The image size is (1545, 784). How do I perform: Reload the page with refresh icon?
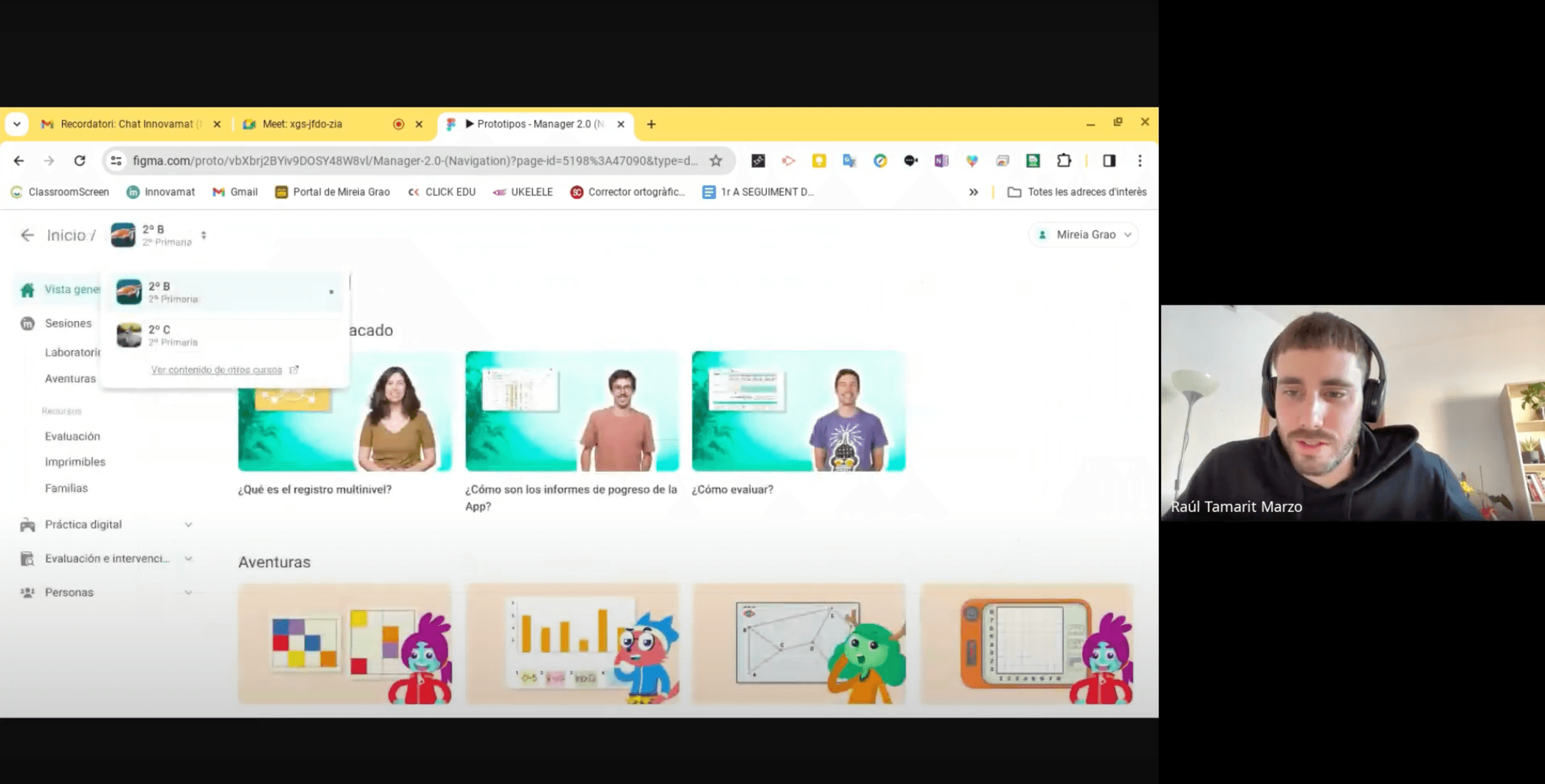(80, 161)
